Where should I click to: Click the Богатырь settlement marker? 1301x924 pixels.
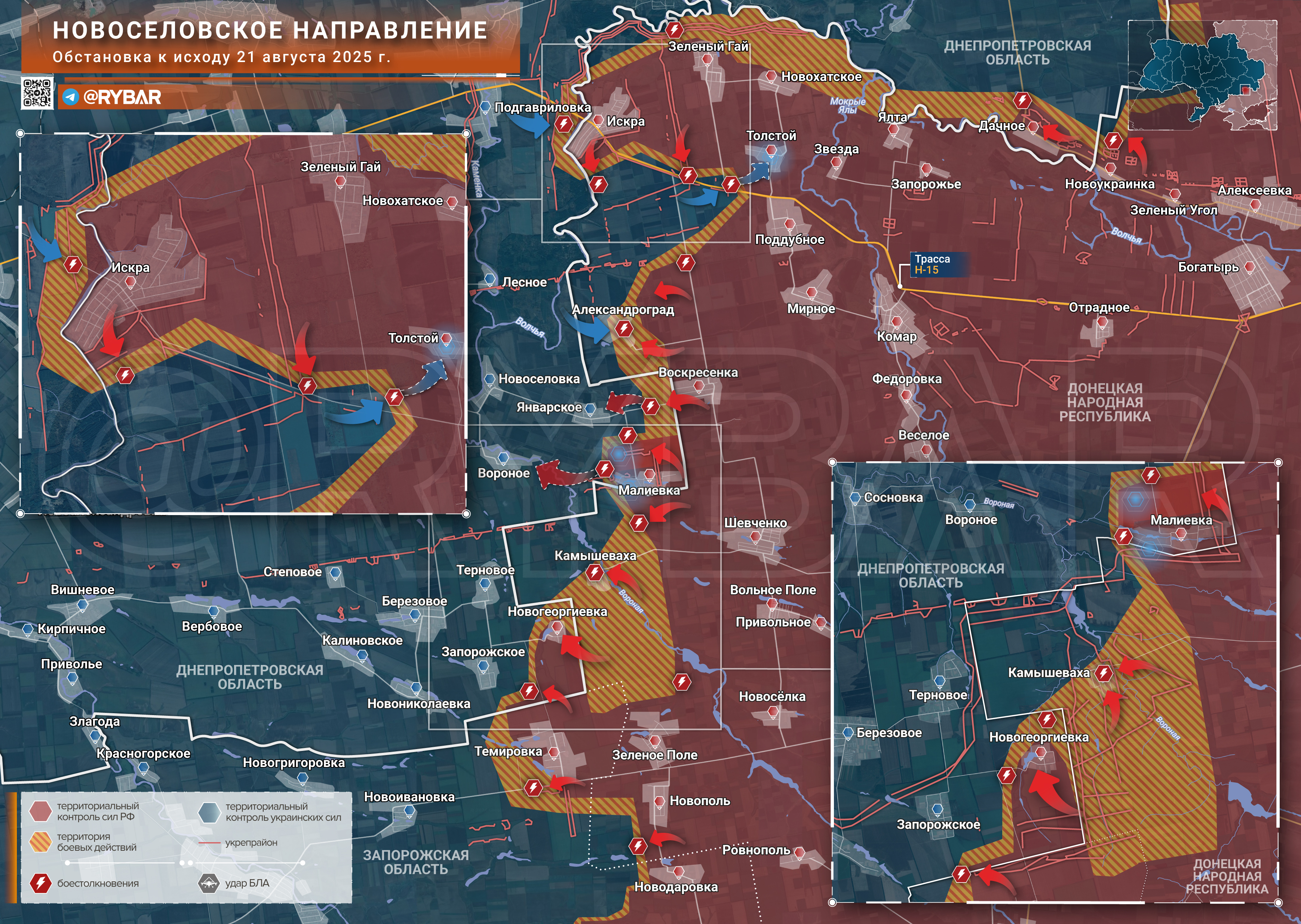(1250, 267)
